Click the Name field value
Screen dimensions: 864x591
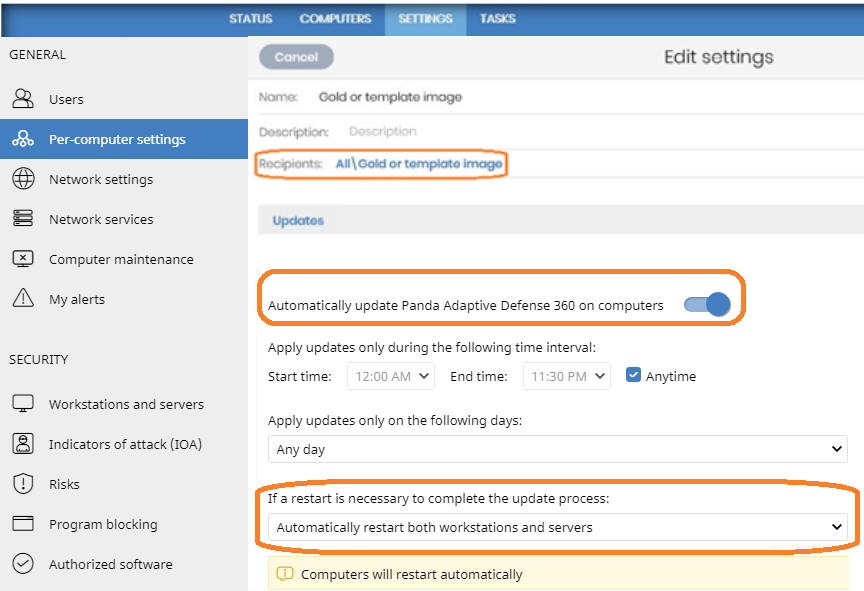390,97
